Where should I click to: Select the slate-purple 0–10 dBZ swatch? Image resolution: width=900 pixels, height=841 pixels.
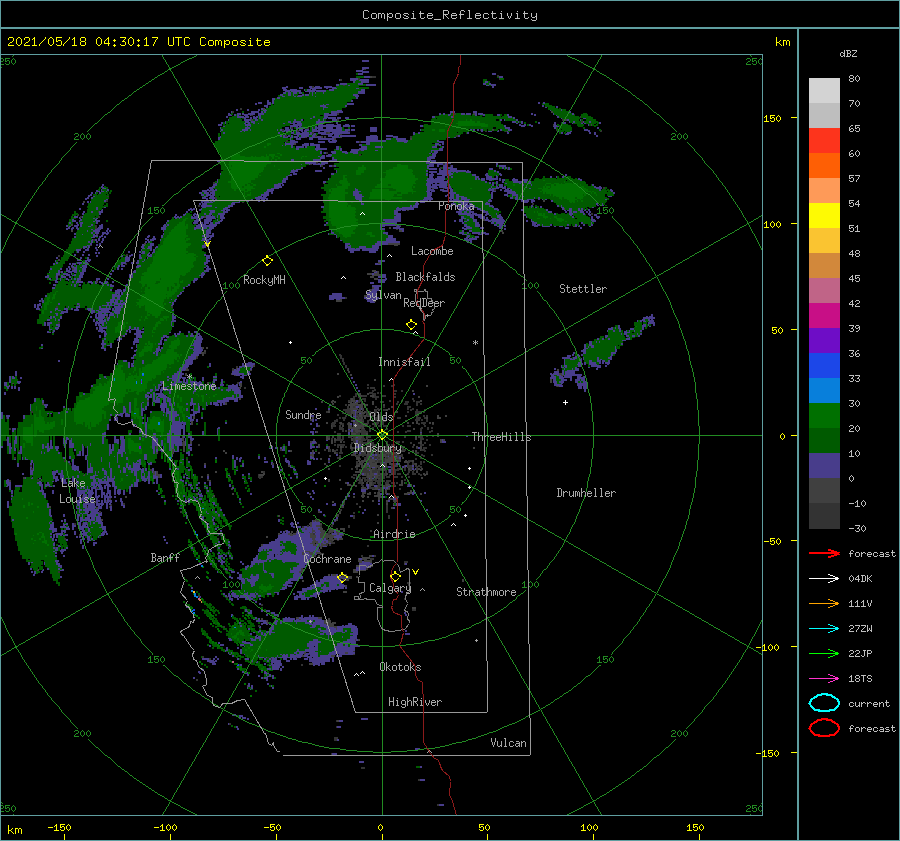[x=824, y=466]
